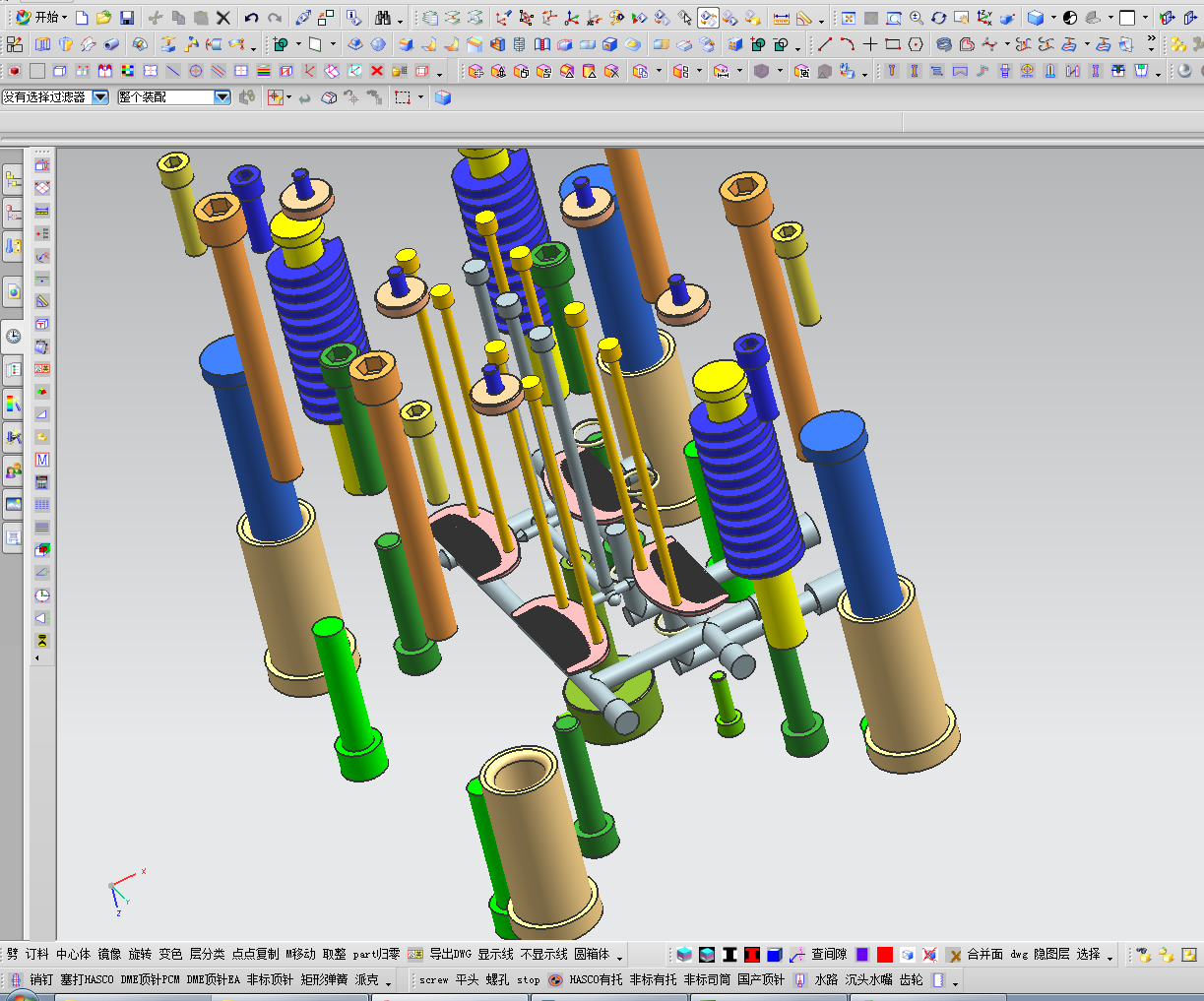
Task: Select the red color swatch in bottom toolbar
Action: coord(885,954)
